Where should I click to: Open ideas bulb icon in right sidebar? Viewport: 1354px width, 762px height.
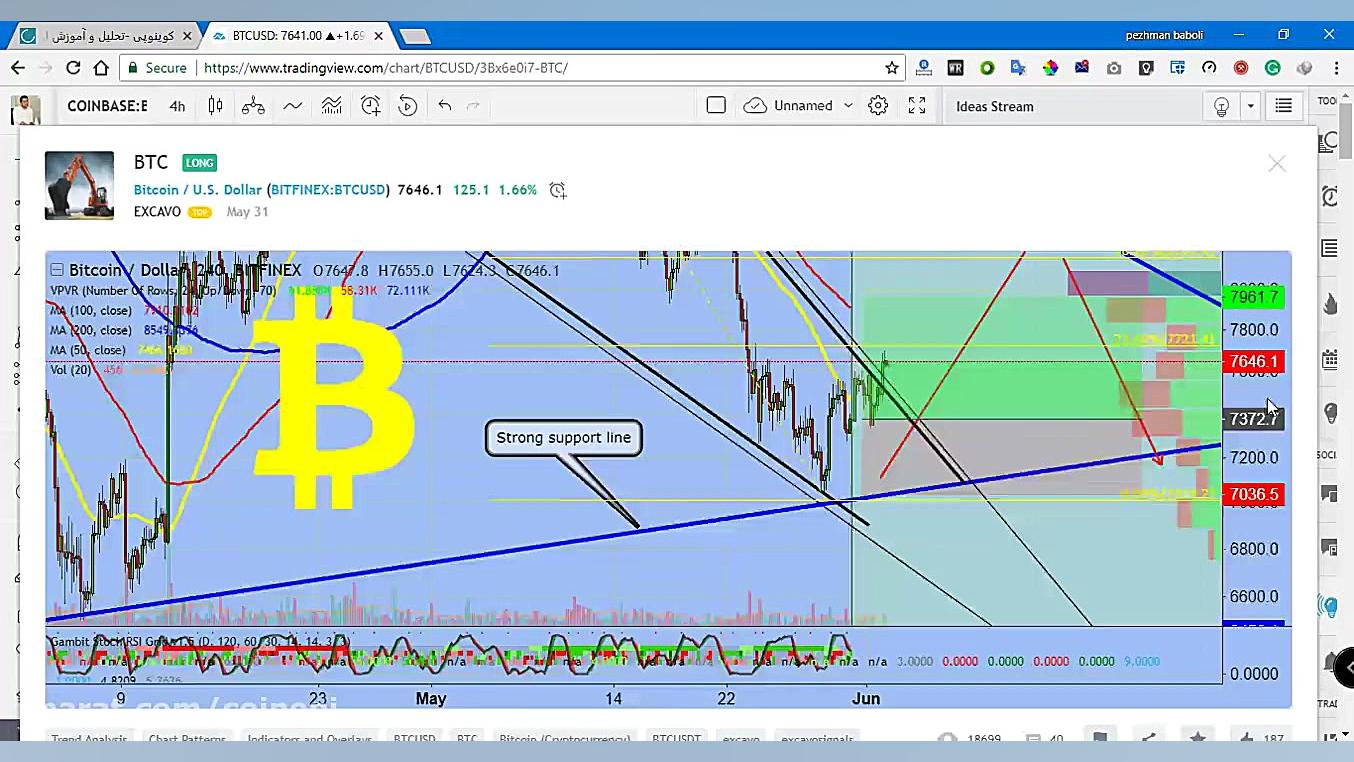[1330, 412]
